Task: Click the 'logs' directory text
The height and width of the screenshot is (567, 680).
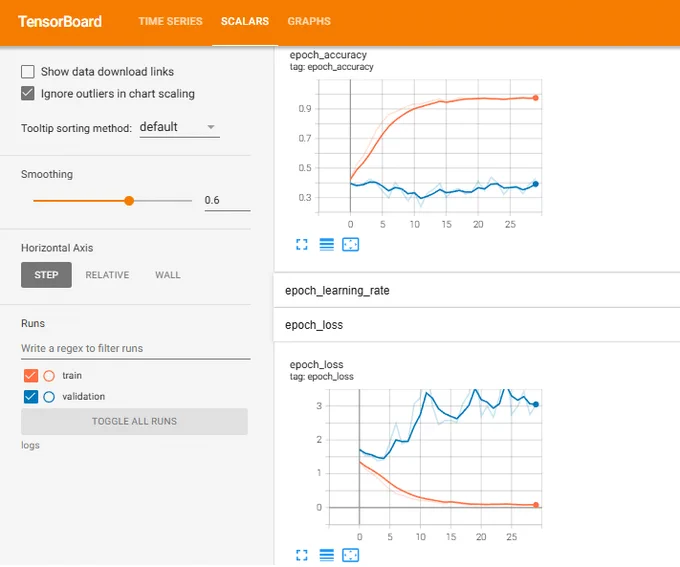Action: tap(30, 445)
